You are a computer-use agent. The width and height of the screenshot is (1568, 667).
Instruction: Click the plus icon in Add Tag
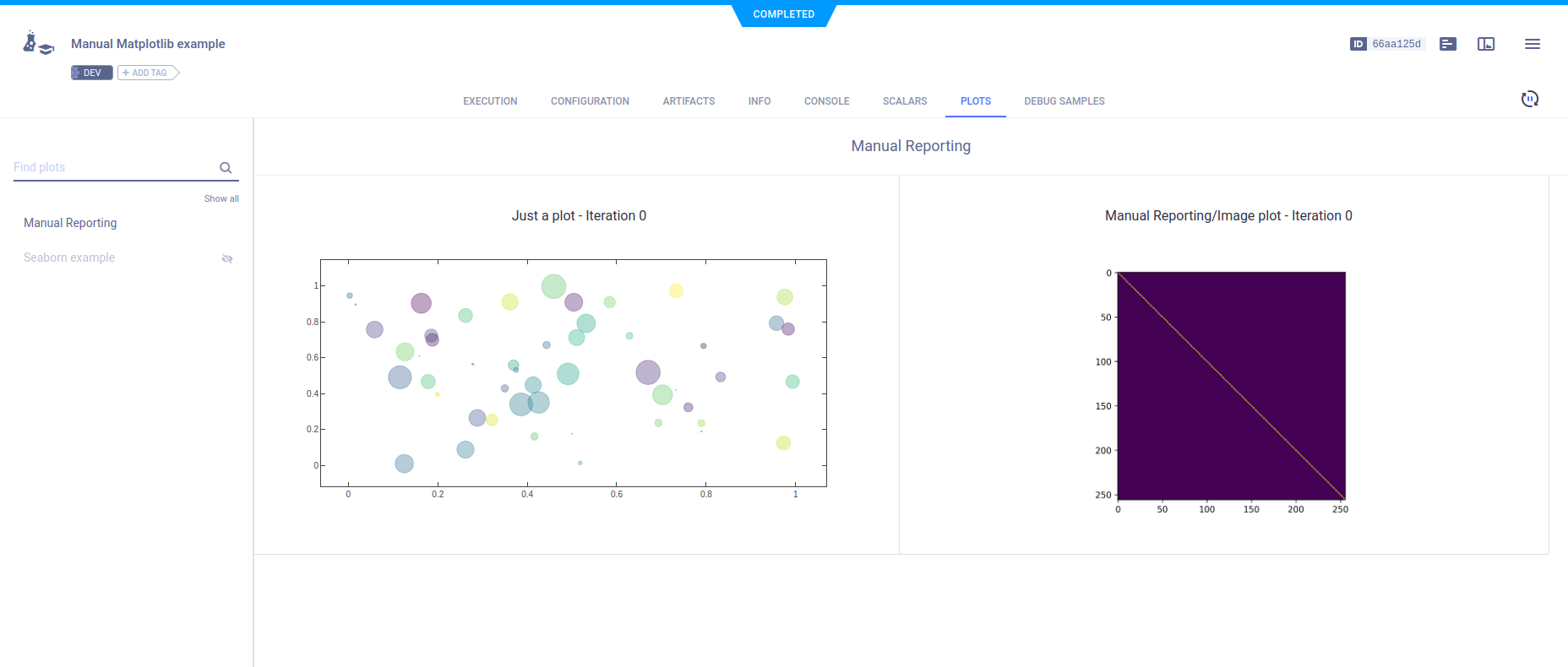126,73
